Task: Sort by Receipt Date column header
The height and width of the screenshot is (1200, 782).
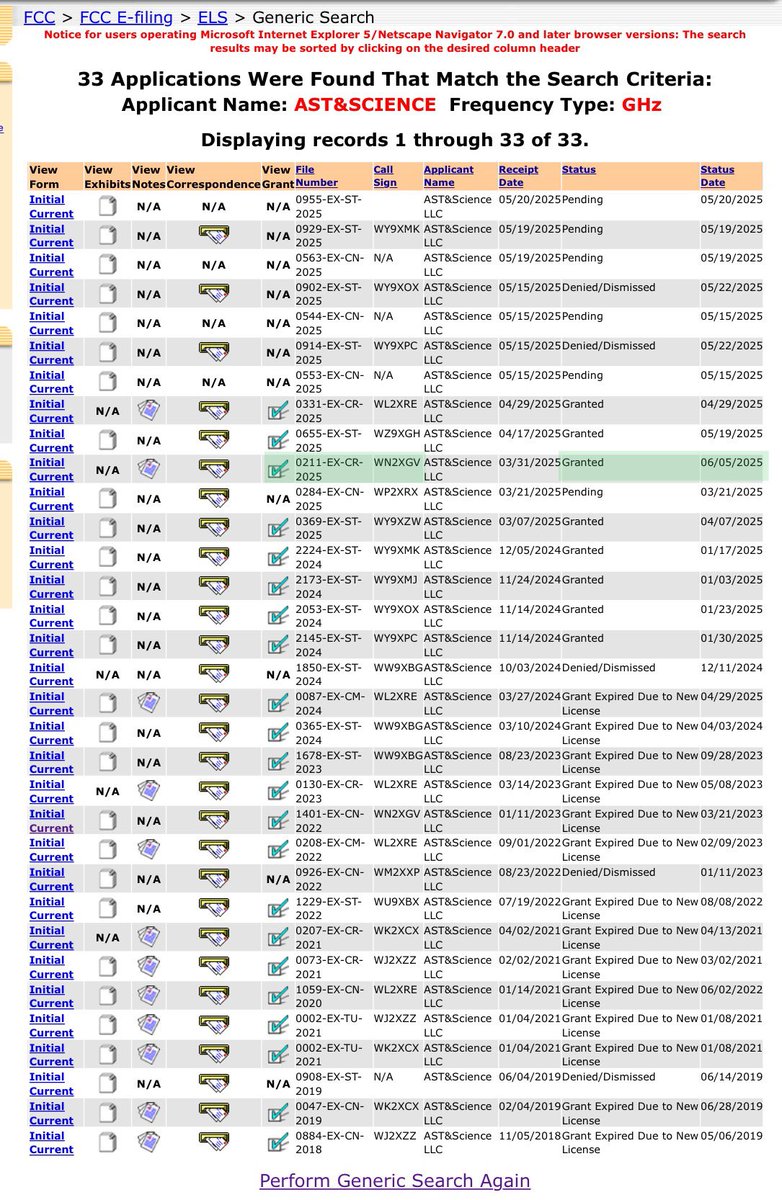Action: click(x=518, y=176)
